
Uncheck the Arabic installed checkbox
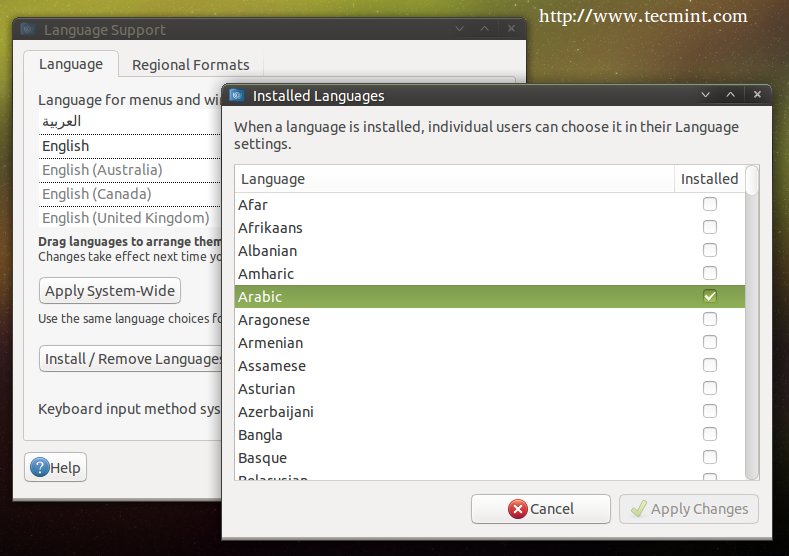click(x=709, y=296)
